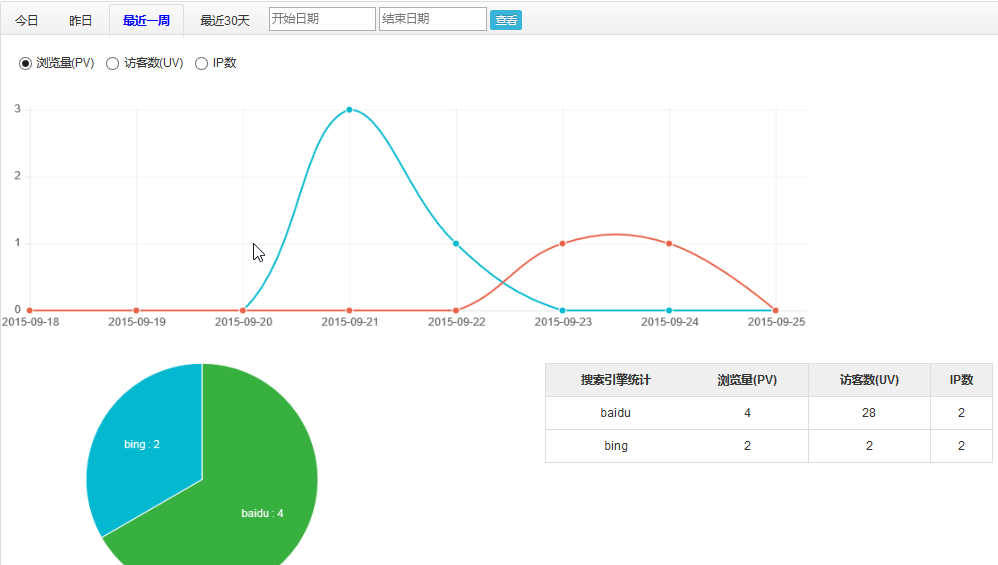Screen dimensions: 998x565
Task: Click the blue peak point at 2015-09-21
Action: point(349,109)
